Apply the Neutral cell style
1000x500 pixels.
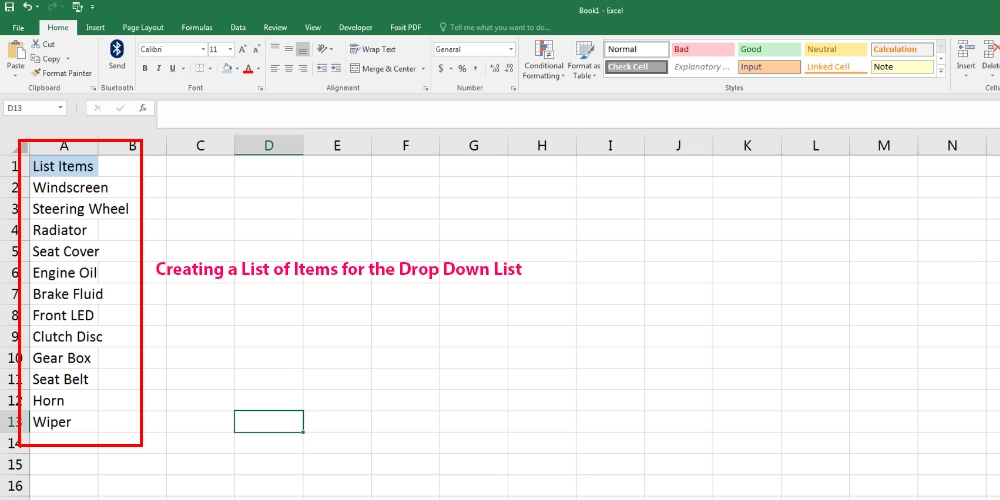[x=835, y=49]
